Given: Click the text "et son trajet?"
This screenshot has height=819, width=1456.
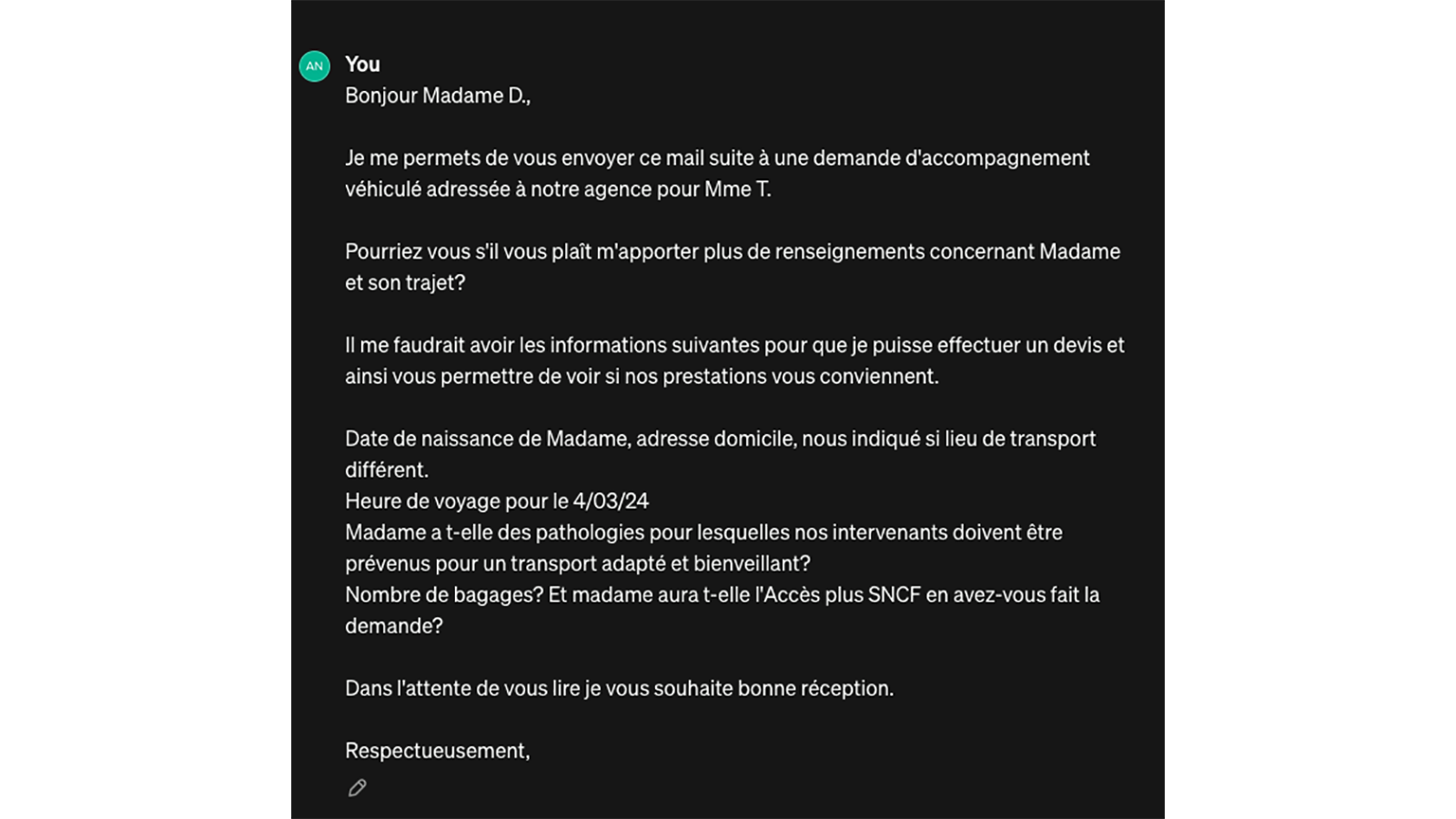Looking at the screenshot, I should (x=404, y=283).
